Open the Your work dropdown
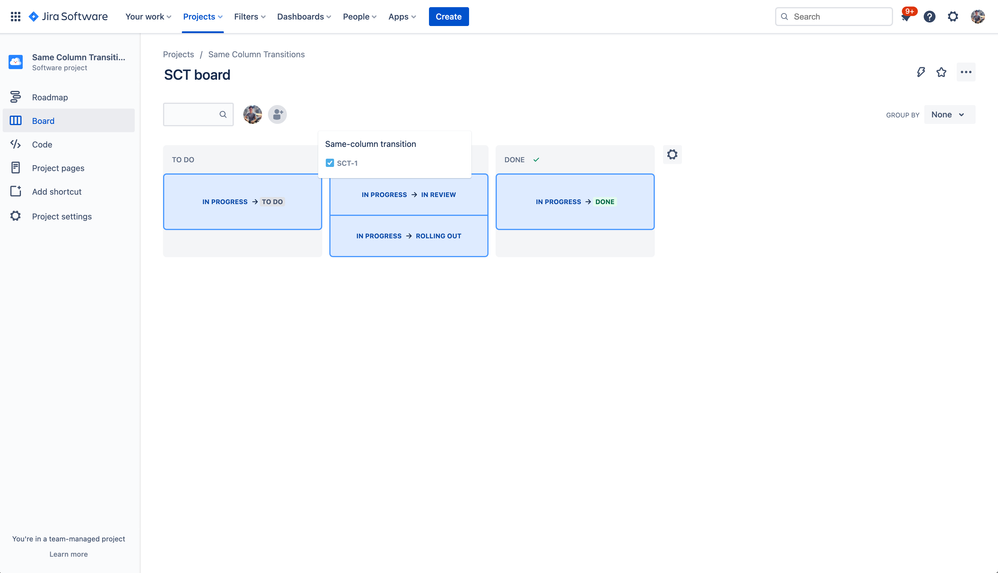998x573 pixels. (148, 17)
